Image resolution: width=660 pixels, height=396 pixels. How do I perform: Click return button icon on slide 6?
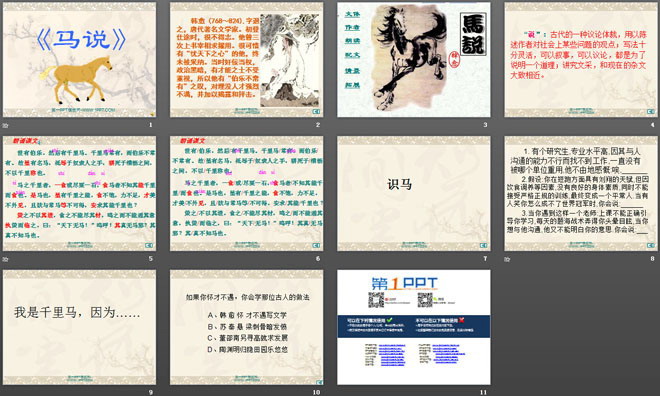click(316, 245)
